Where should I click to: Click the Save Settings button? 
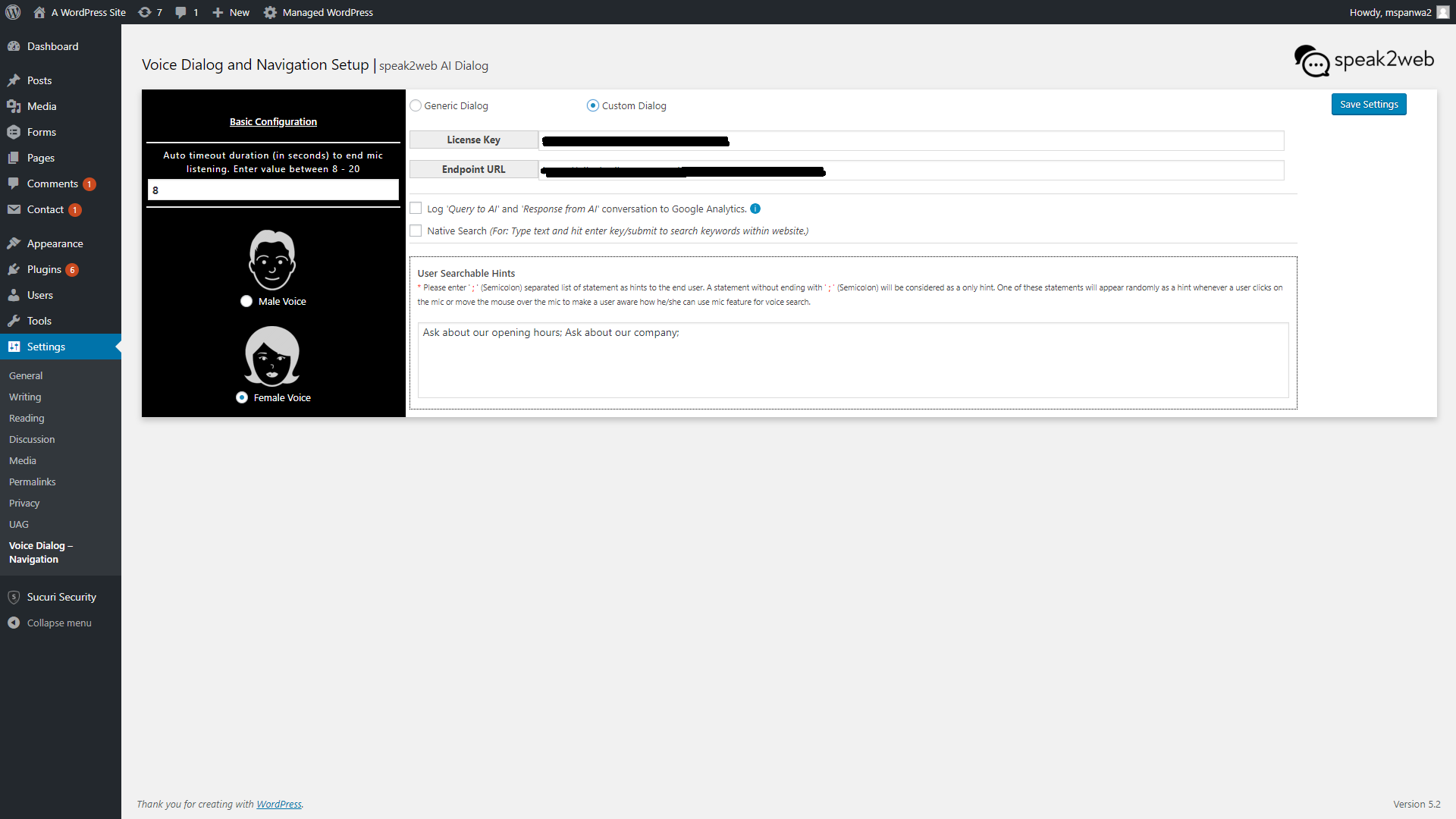tap(1368, 105)
